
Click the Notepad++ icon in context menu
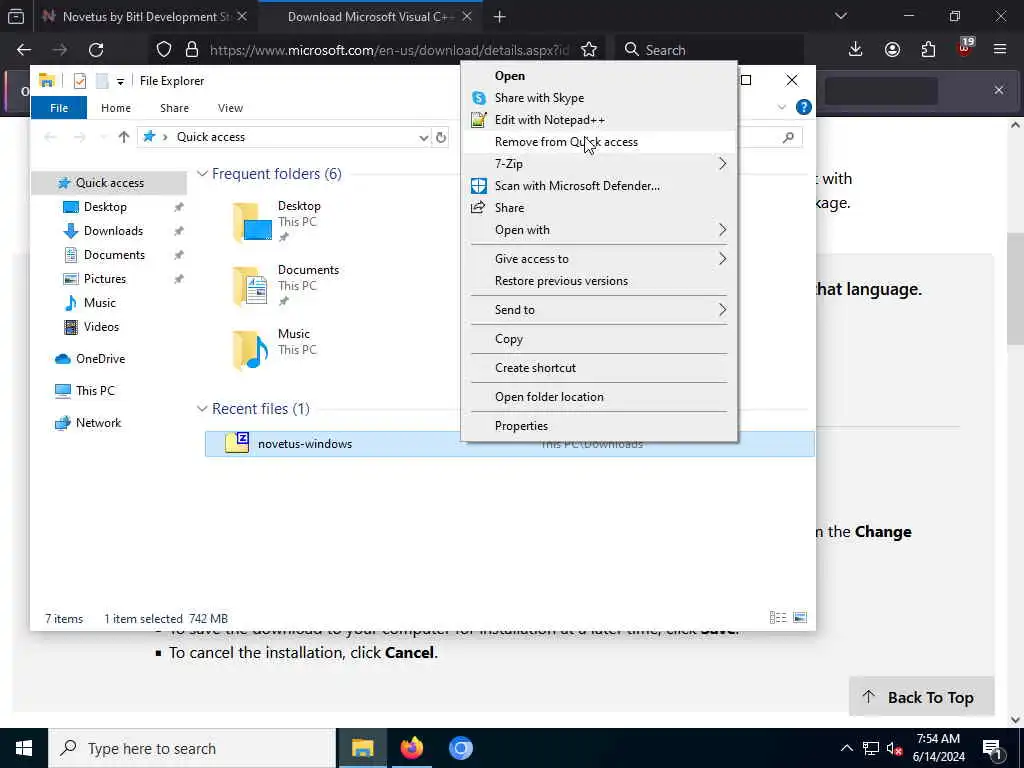(479, 120)
